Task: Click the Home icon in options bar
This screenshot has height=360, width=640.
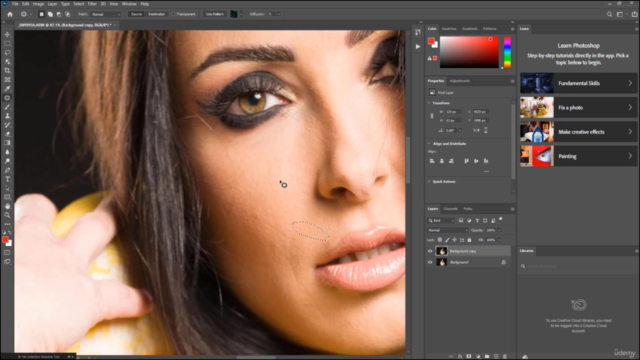Action: tap(10, 14)
